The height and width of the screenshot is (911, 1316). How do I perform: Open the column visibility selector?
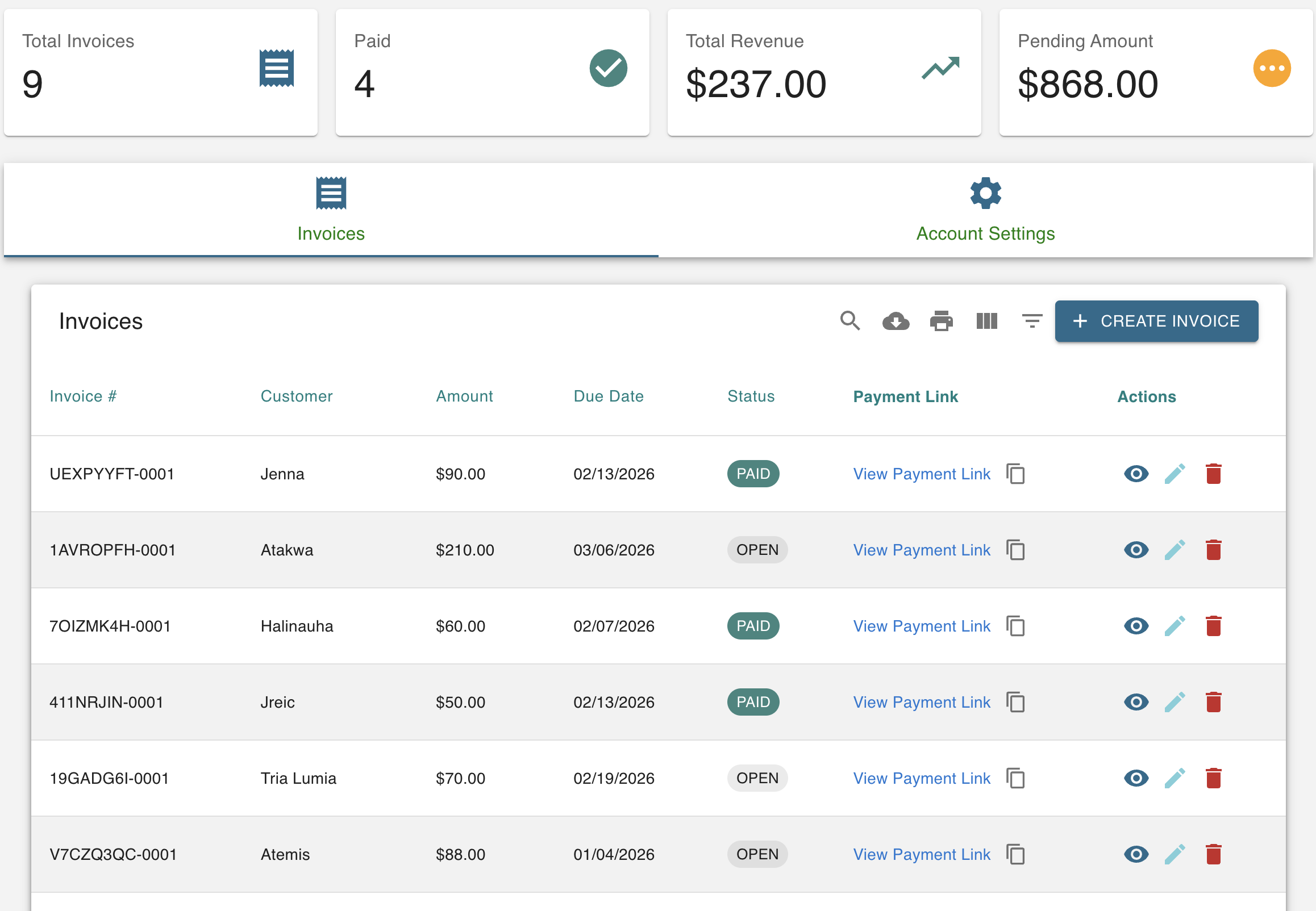(986, 321)
